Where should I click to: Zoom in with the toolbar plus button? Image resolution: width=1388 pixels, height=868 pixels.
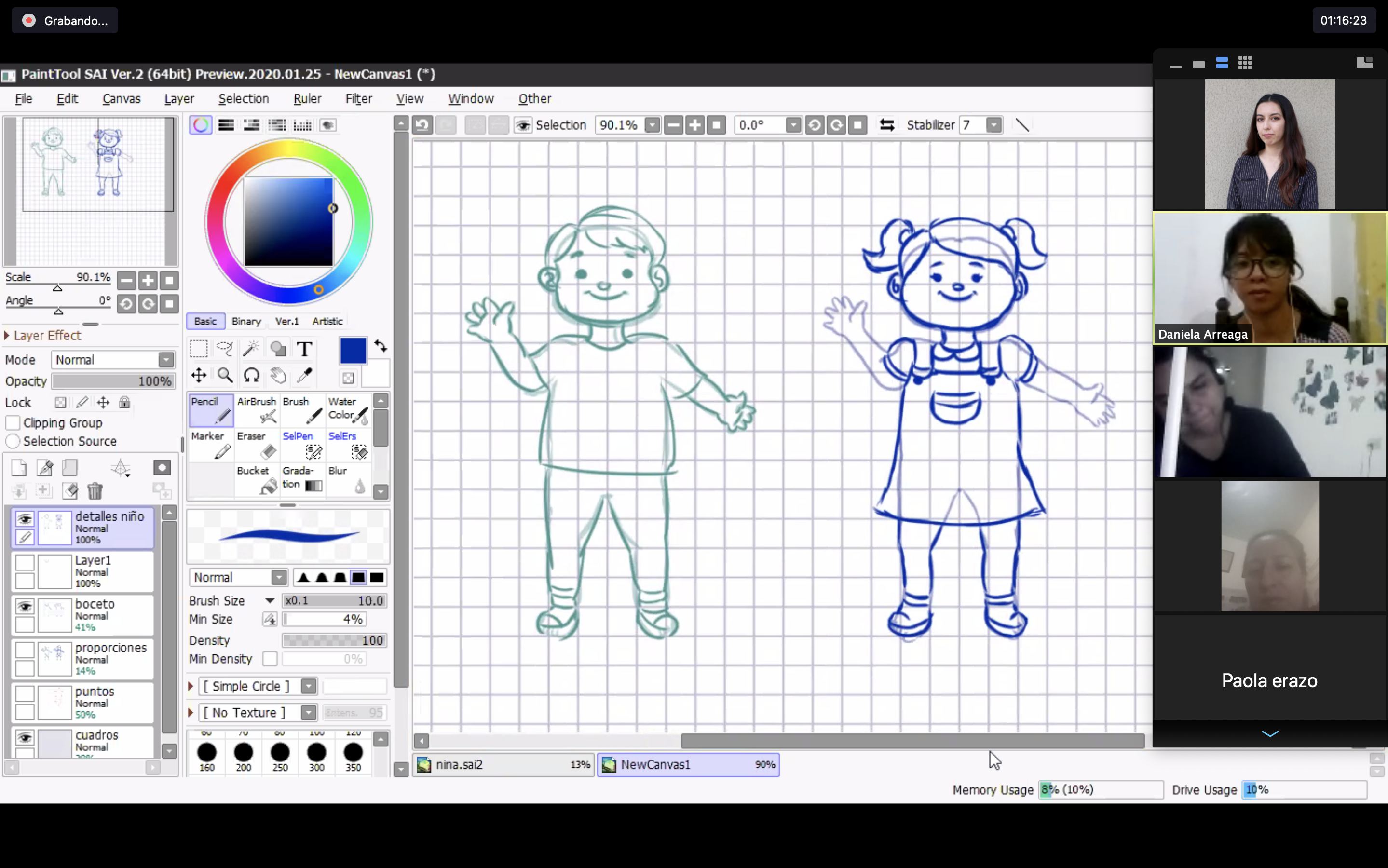[694, 124]
